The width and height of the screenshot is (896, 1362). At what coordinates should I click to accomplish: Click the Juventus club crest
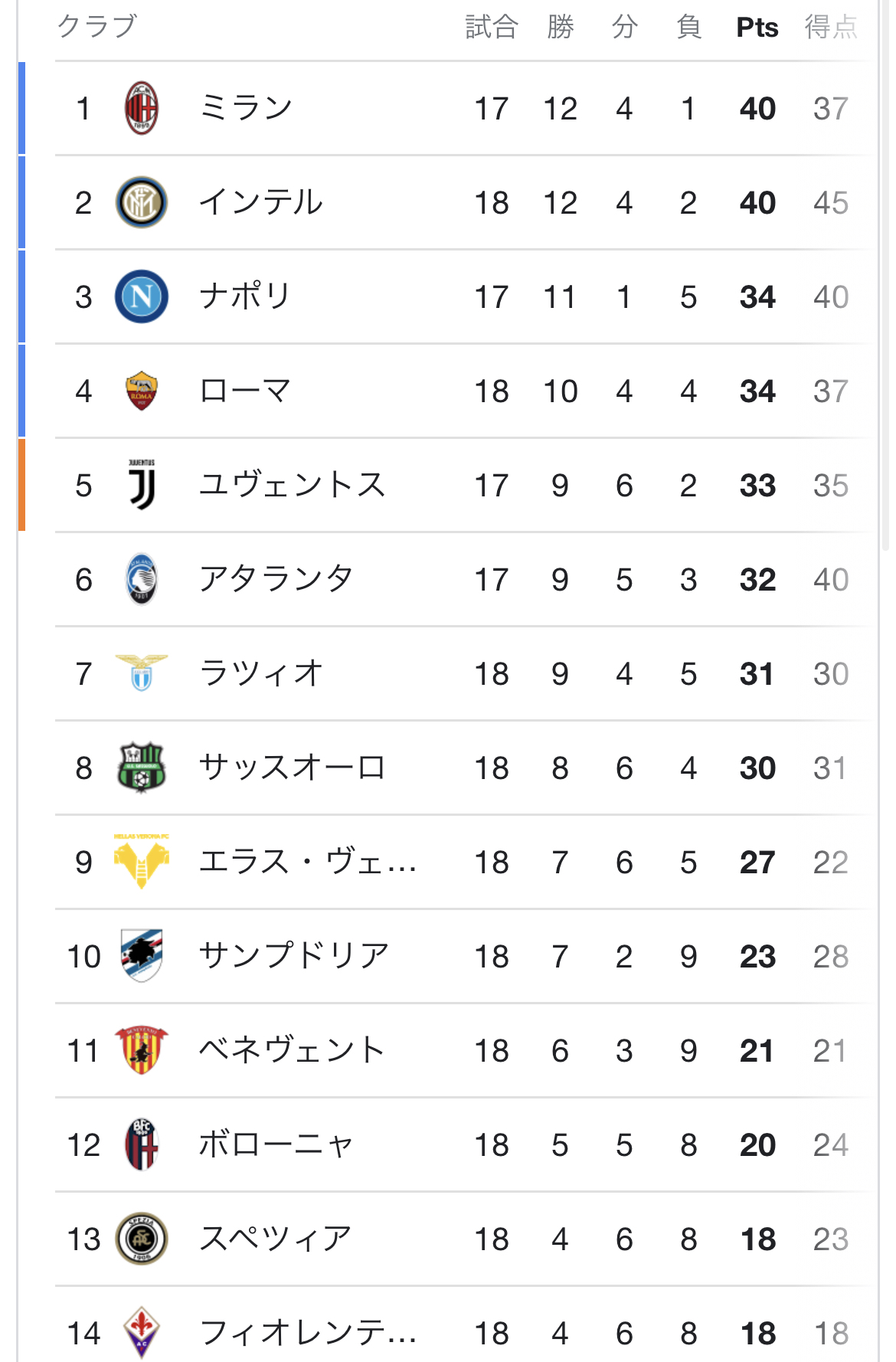pos(142,485)
